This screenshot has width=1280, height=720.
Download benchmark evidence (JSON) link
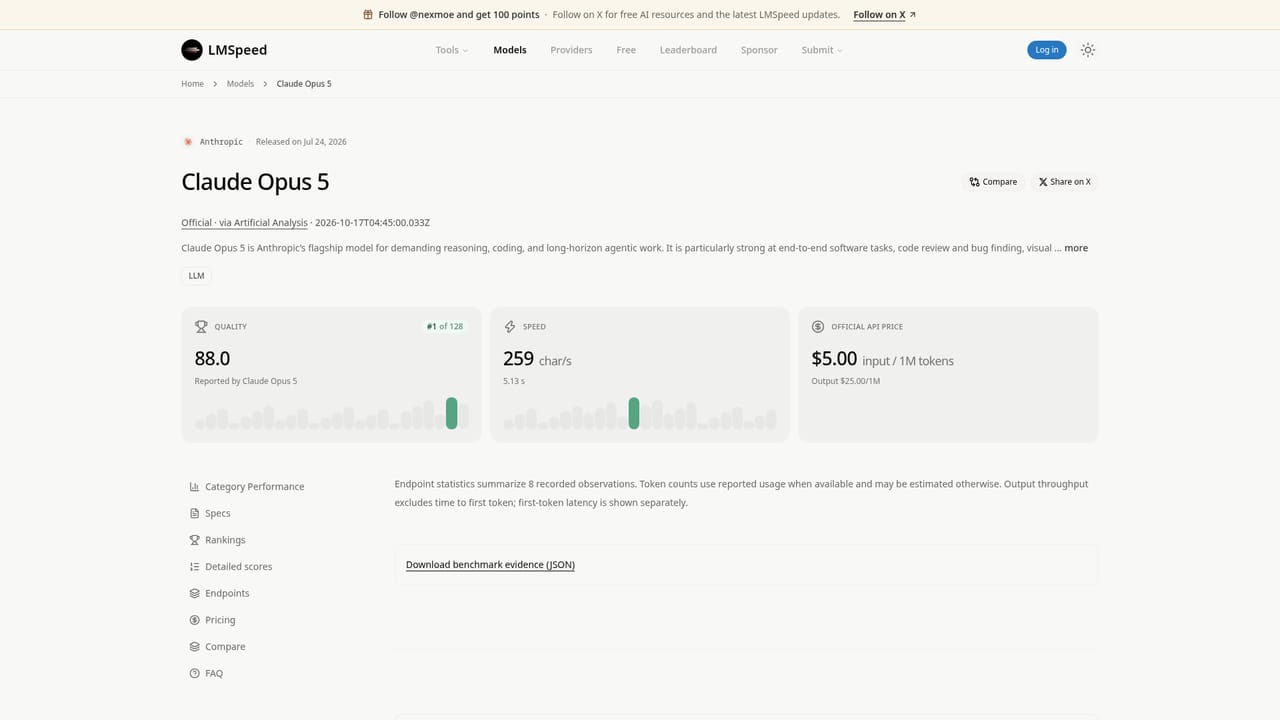point(490,565)
